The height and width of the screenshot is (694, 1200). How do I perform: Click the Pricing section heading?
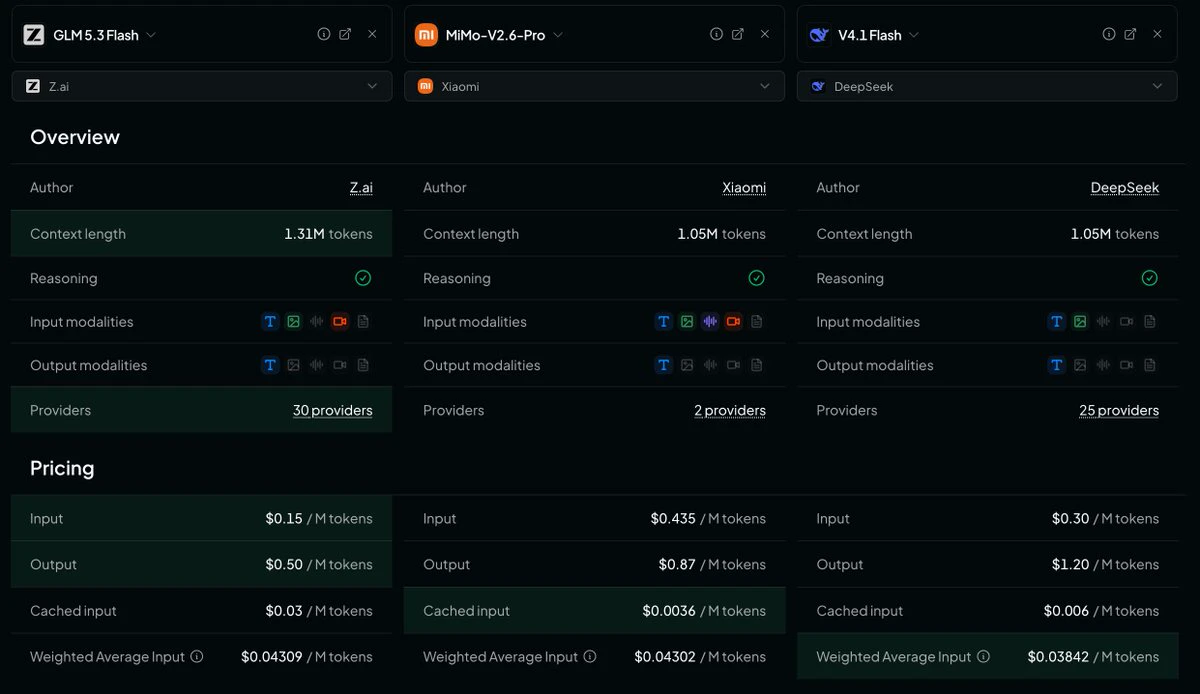click(62, 468)
